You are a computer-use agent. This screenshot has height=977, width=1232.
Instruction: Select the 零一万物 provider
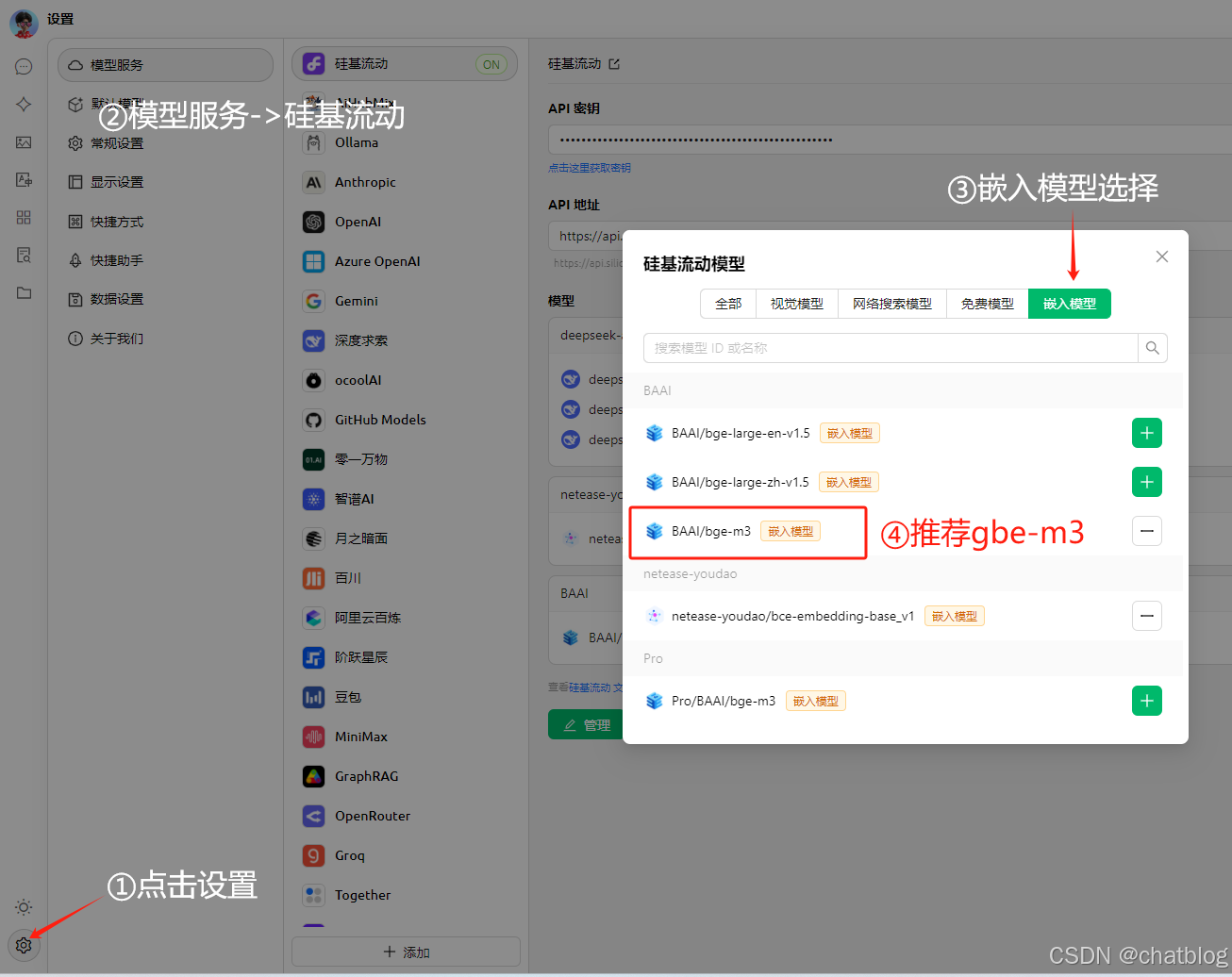pyautogui.click(x=405, y=459)
